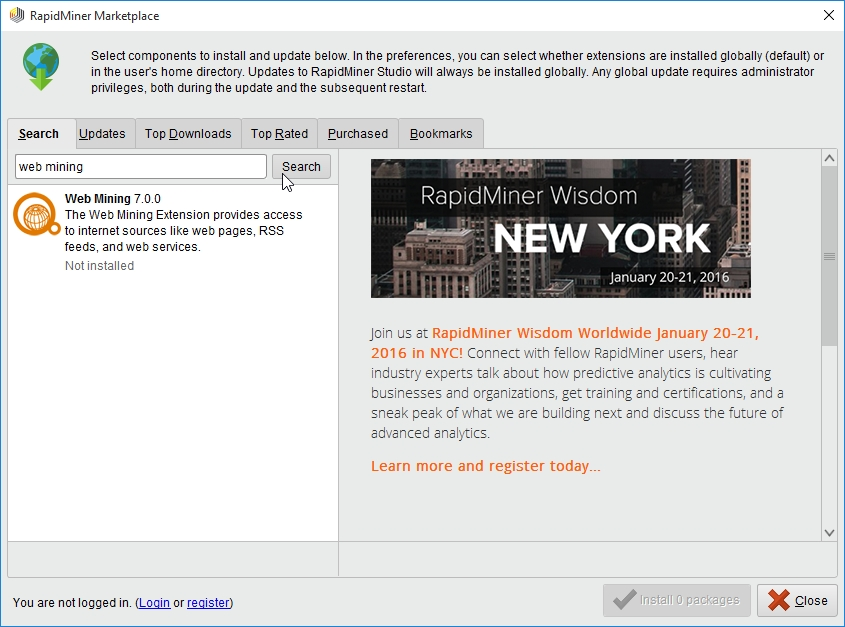Click the Web Mining extension globe icon
Screen dimensions: 845x627
click(x=33, y=212)
